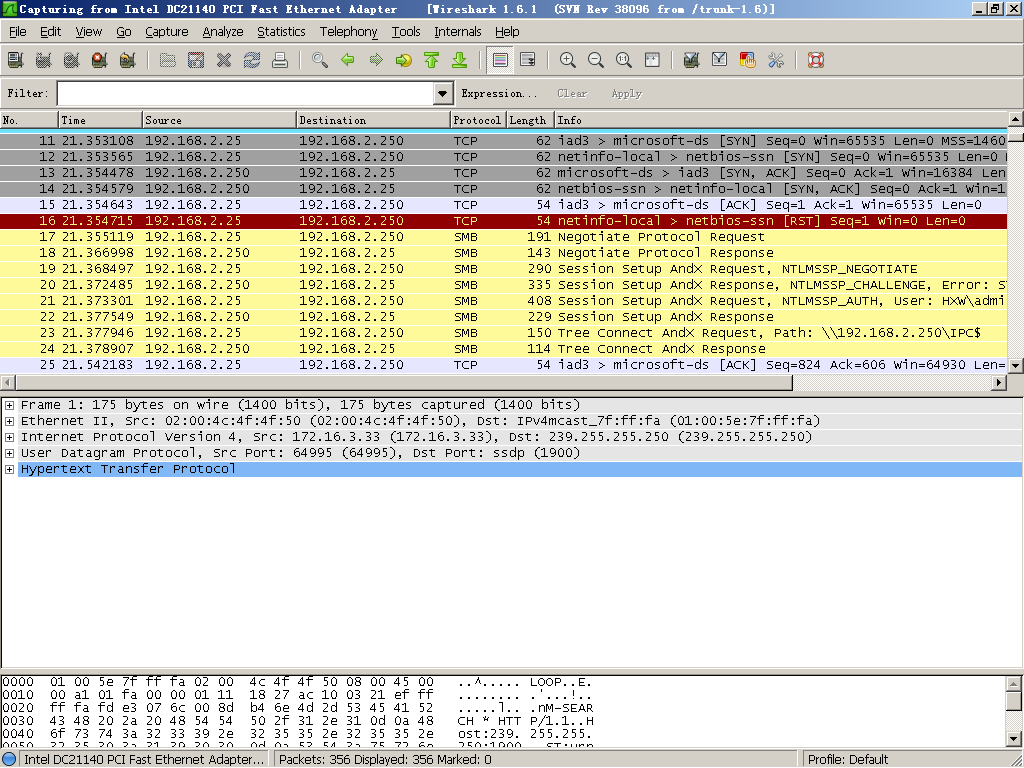
Task: Select packet 16 RST row
Action: coord(504,221)
